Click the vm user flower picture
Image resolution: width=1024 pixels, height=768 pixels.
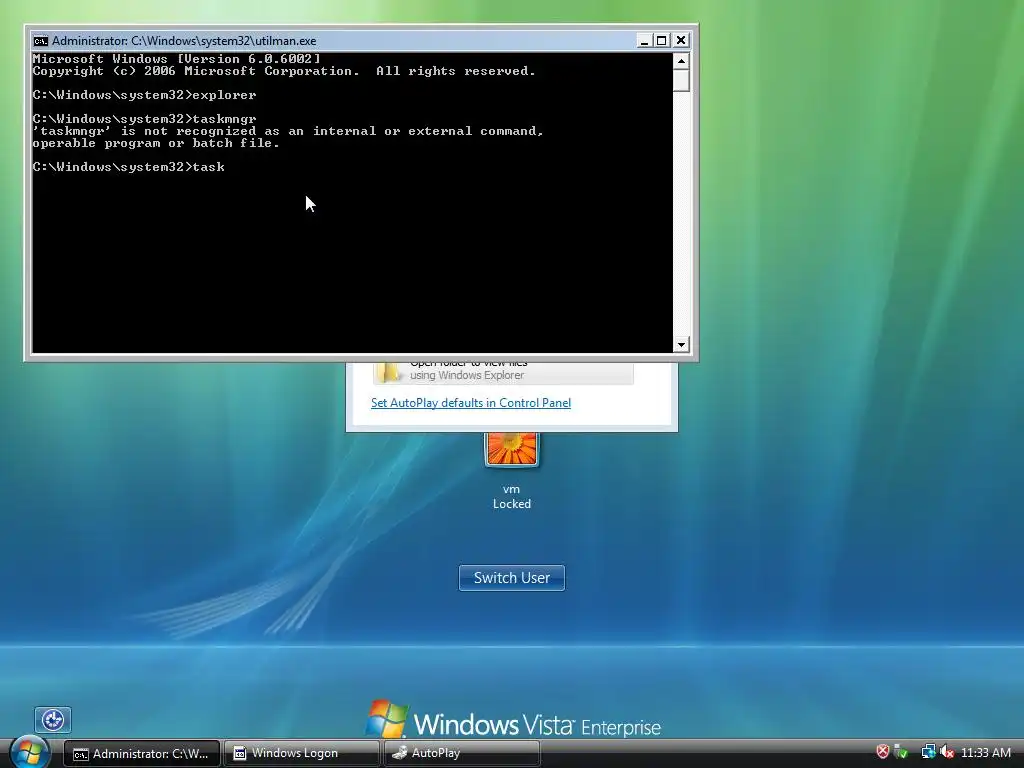tap(511, 449)
